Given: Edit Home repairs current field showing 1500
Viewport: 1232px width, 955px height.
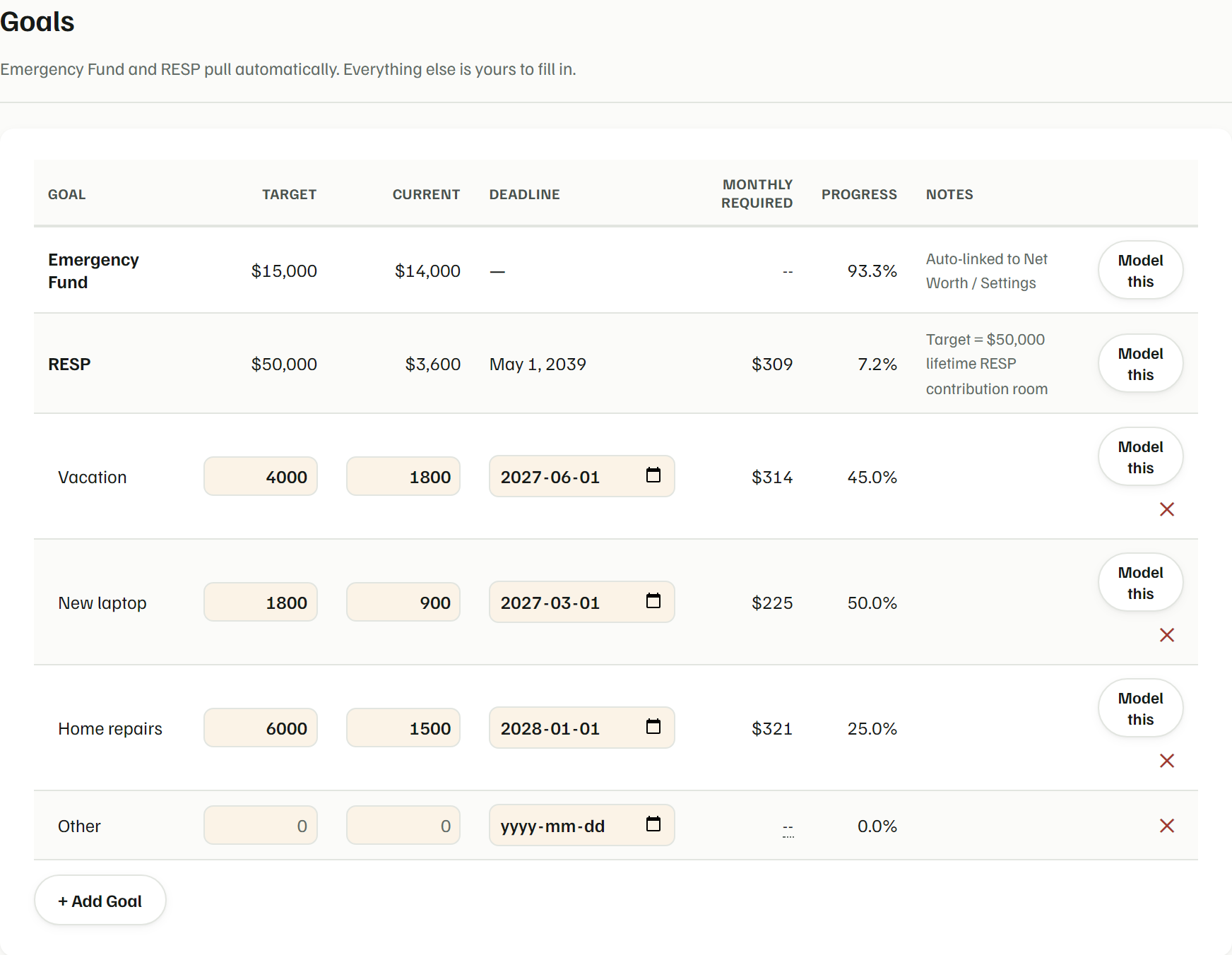Looking at the screenshot, I should point(403,728).
